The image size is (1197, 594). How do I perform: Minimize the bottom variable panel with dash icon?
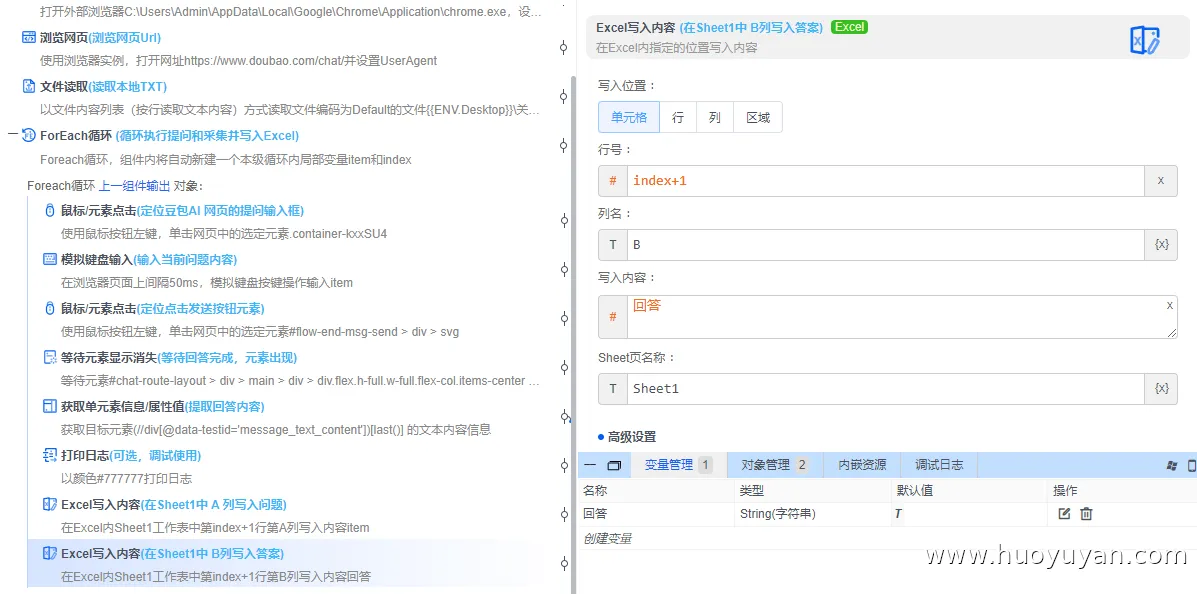coord(590,465)
